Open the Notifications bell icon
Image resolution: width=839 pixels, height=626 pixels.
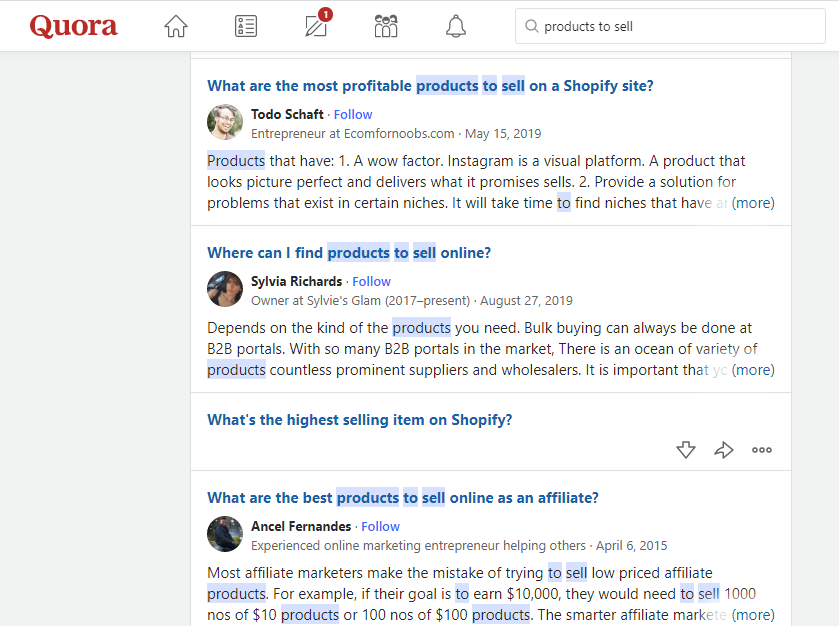[456, 26]
